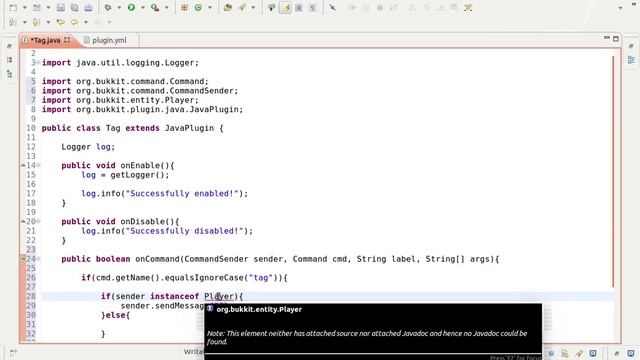Click the Last Edit Location icon
640x360 pixels.
(60, 22)
